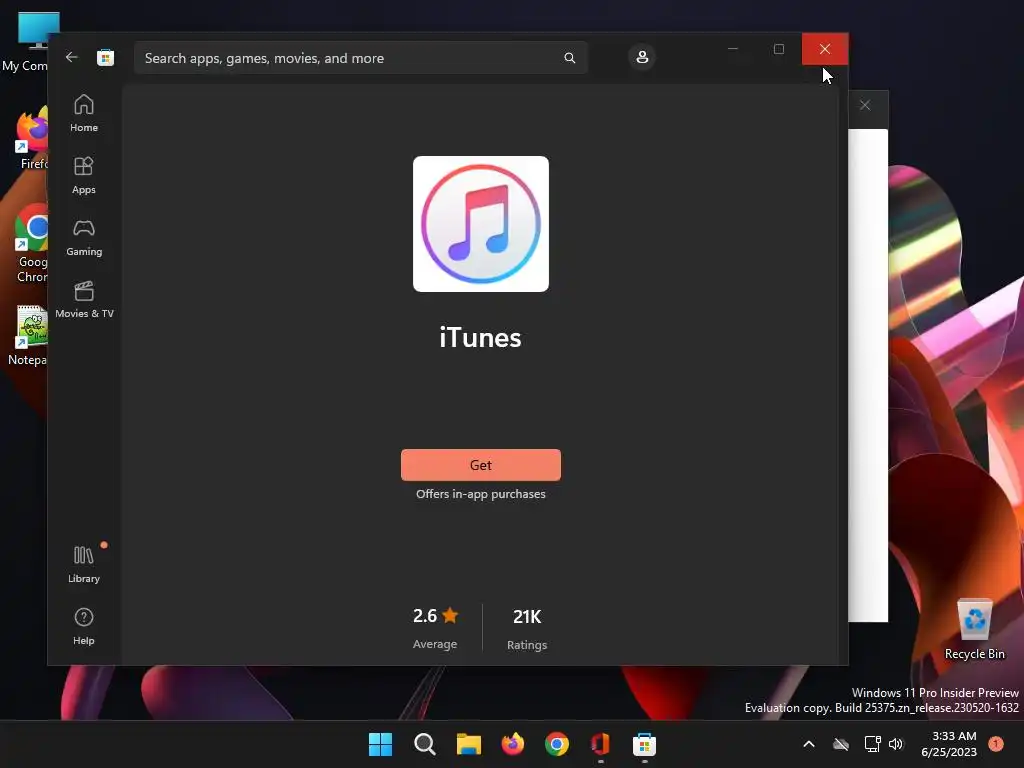The height and width of the screenshot is (768, 1024).
Task: Minimize the Microsoft Store window
Action: pos(733,49)
